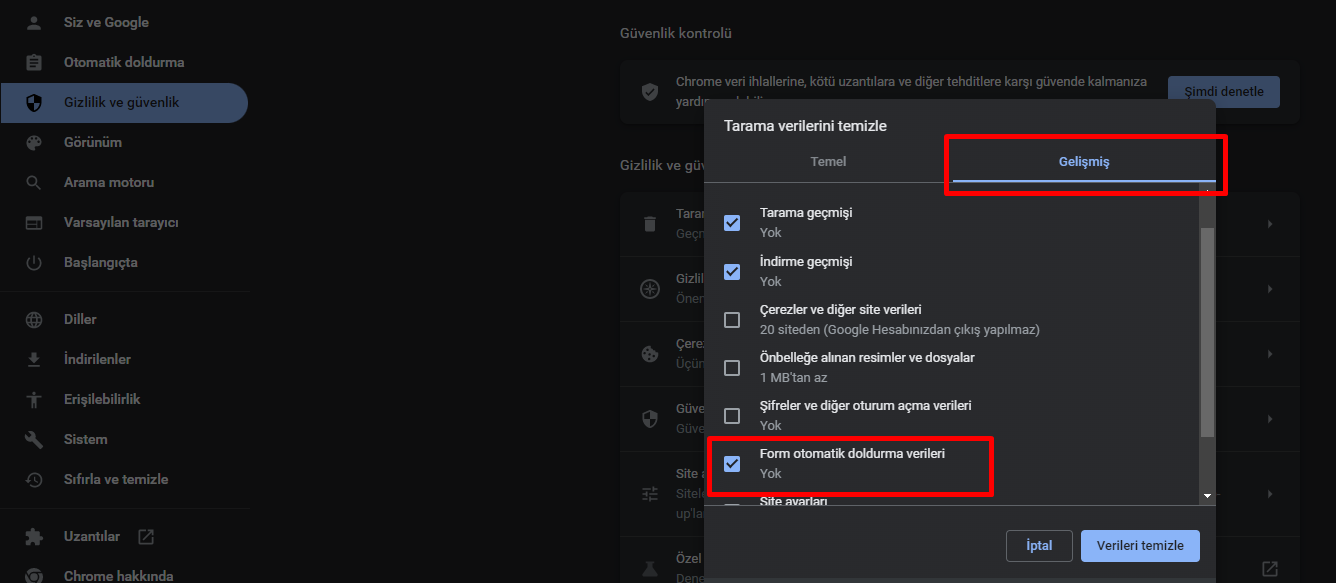
Task: Click the Verileri temizle button
Action: [x=1140, y=545]
